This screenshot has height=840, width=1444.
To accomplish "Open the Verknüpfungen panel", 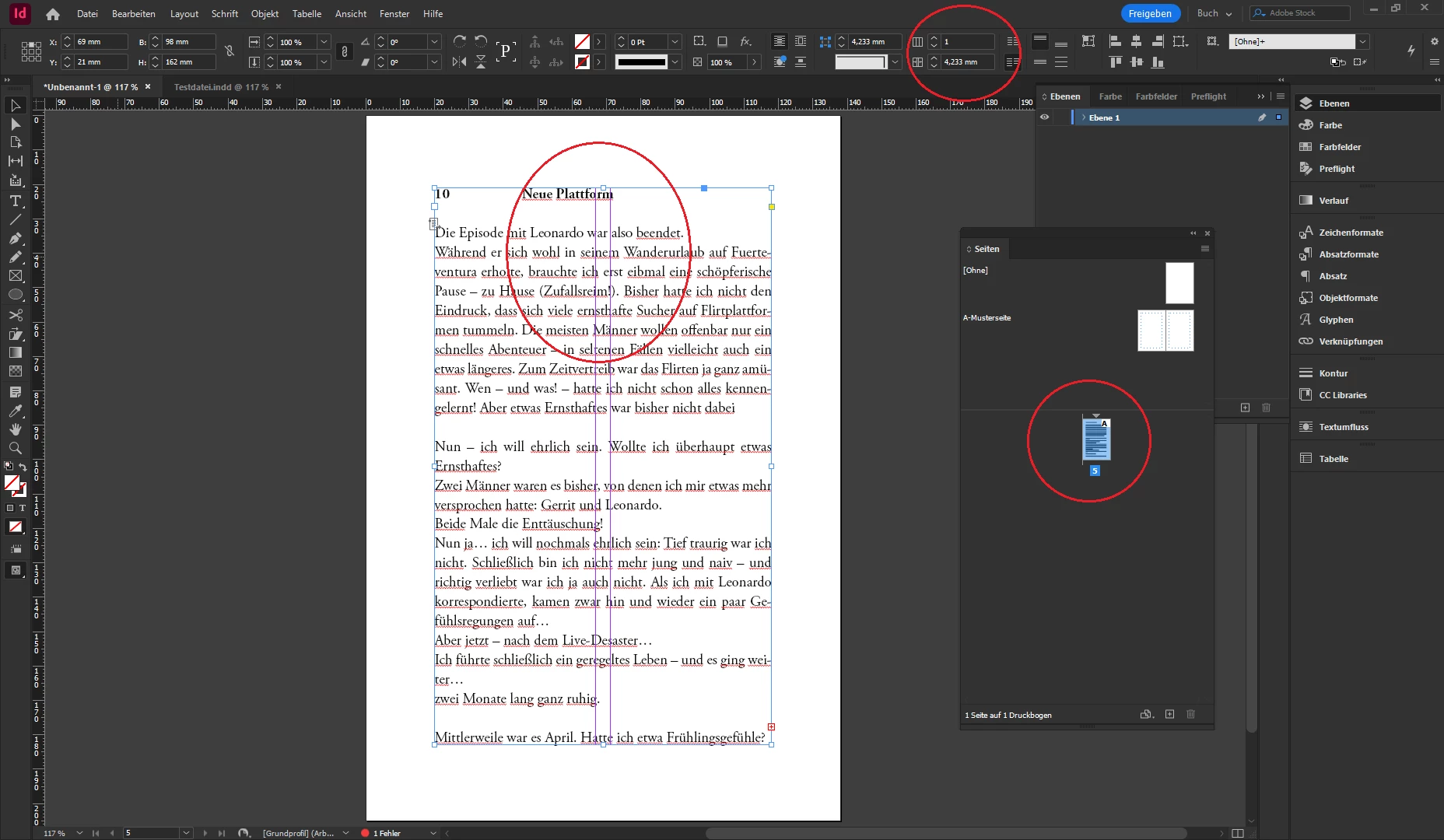I will pyautogui.click(x=1351, y=341).
